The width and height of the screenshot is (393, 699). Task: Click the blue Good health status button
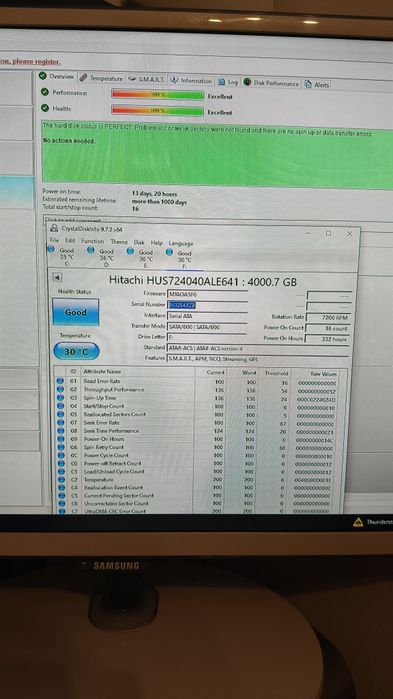[76, 312]
